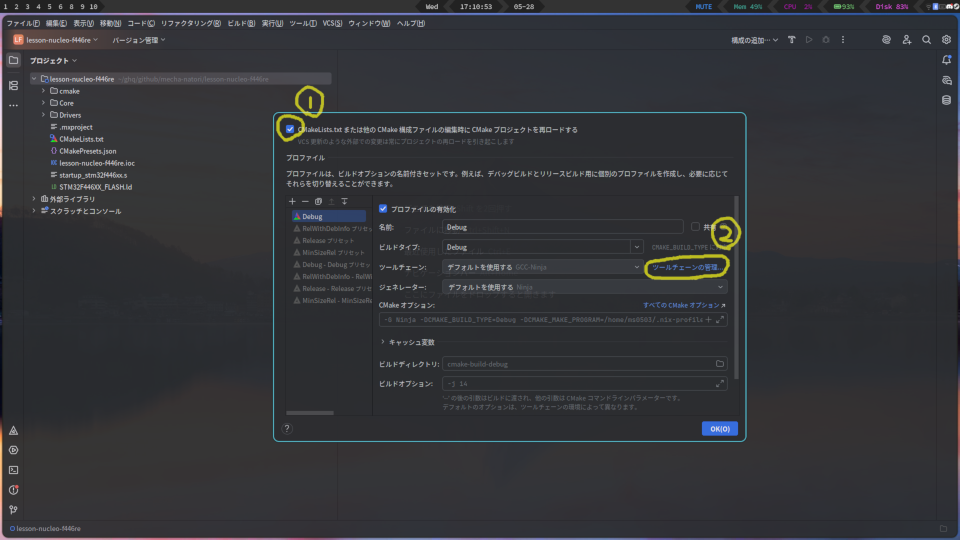Open Database tool window icon
The image size is (960, 540).
click(947, 100)
